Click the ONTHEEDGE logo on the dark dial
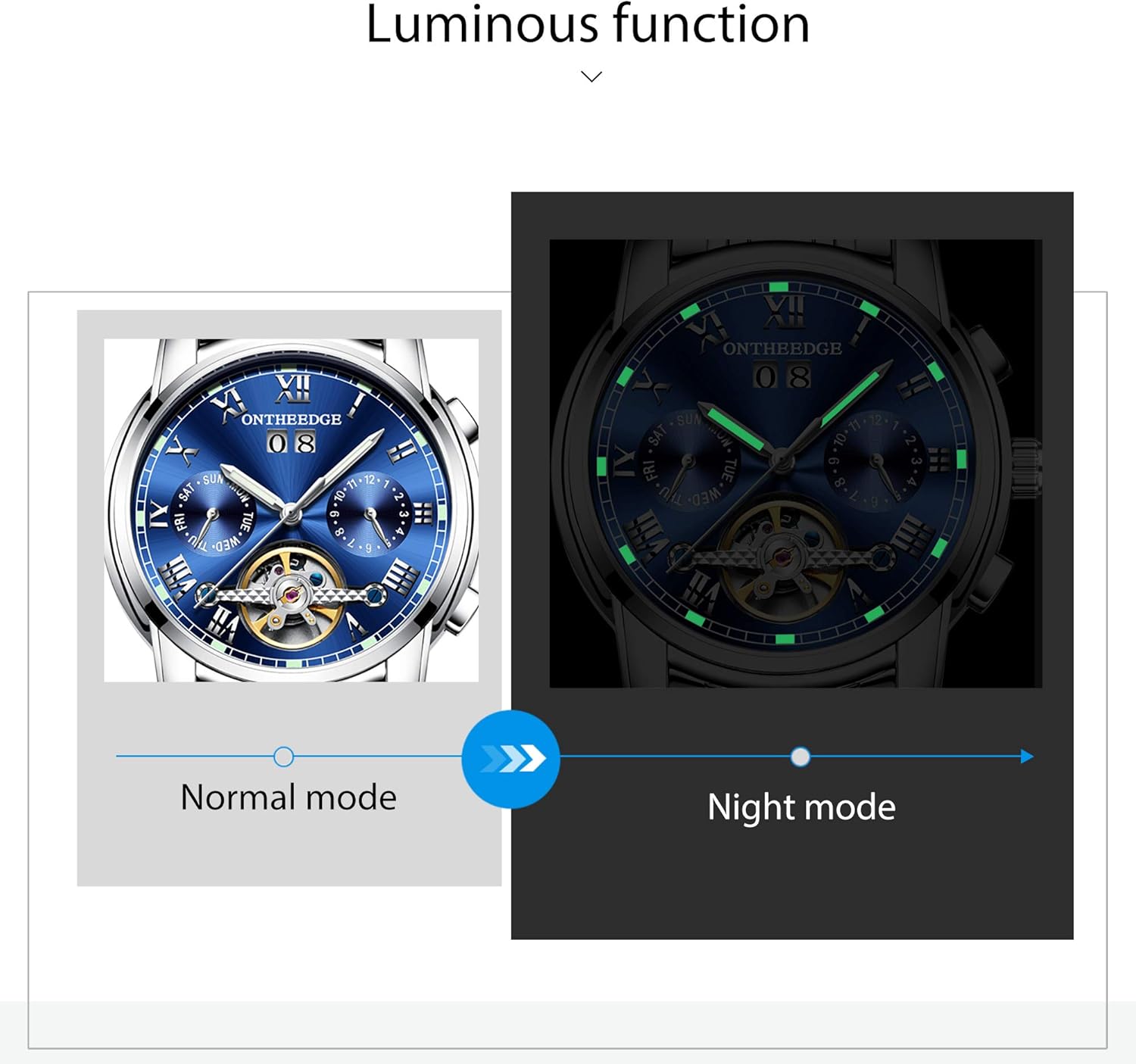Image resolution: width=1136 pixels, height=1064 pixels. coord(782,348)
